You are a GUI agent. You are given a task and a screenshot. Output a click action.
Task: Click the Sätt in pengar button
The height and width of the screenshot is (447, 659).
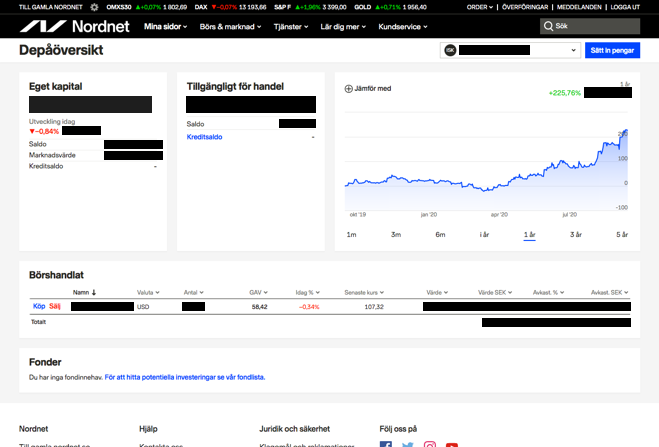pyautogui.click(x=612, y=49)
